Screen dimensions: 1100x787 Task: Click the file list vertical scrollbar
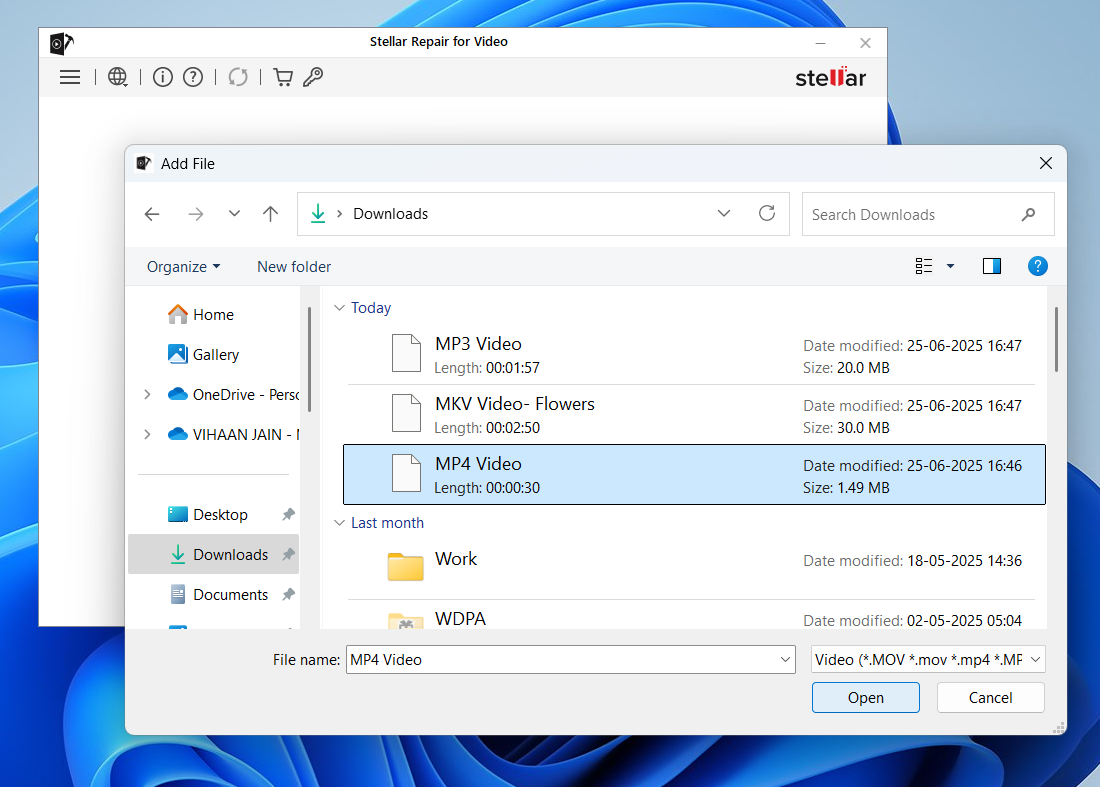tap(1056, 339)
